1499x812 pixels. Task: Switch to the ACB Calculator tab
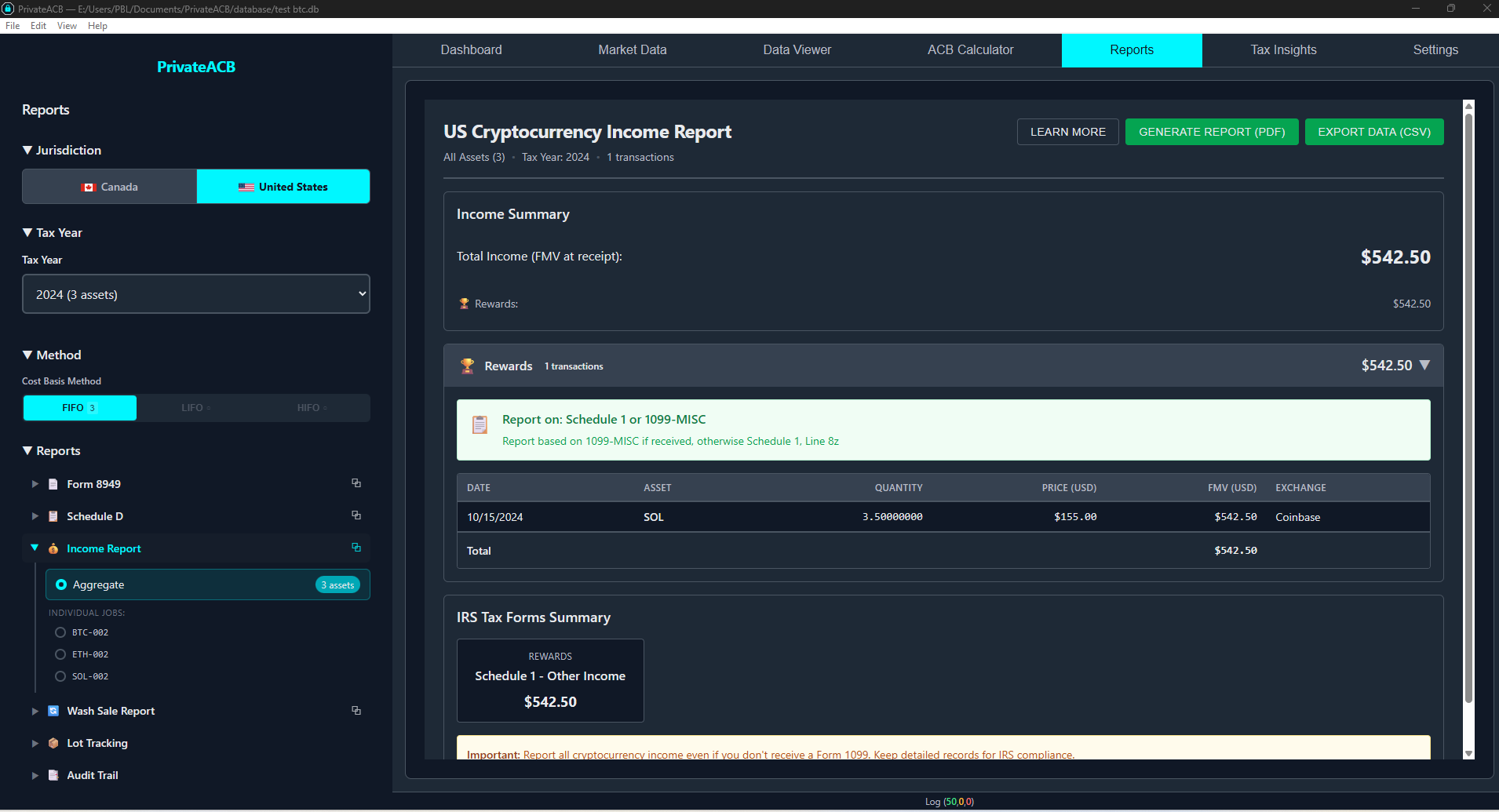(x=971, y=50)
